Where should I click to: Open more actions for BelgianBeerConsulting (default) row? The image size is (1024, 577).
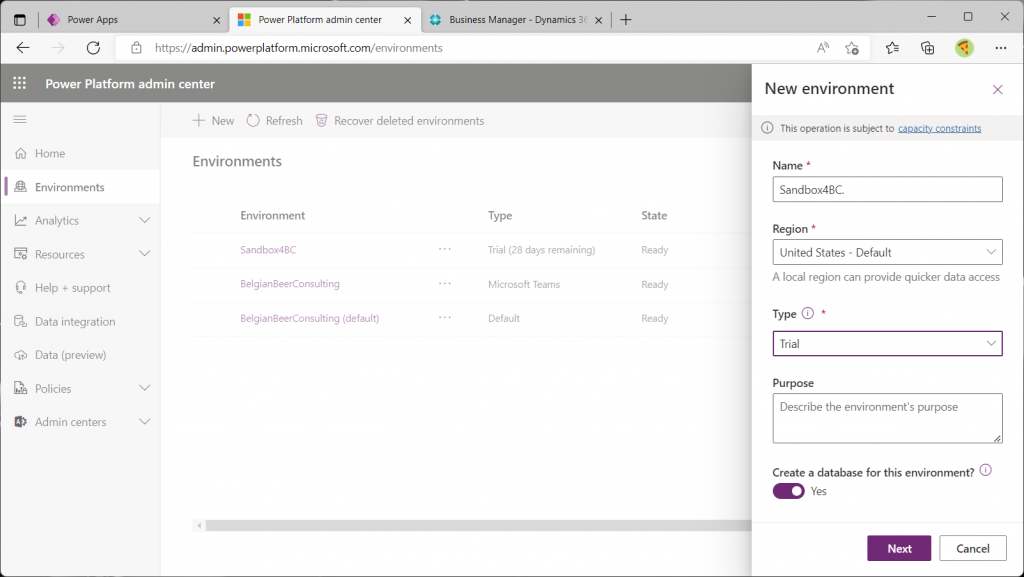point(445,318)
